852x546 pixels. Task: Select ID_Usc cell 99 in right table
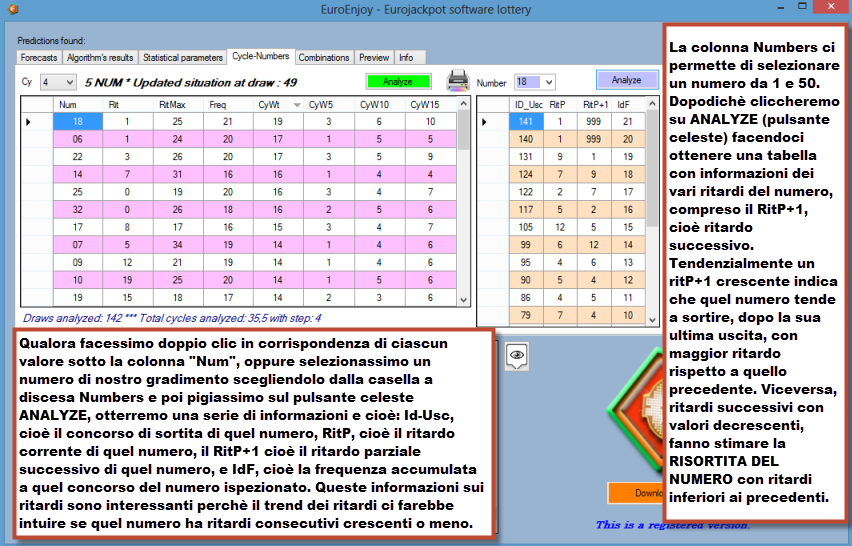coord(526,245)
